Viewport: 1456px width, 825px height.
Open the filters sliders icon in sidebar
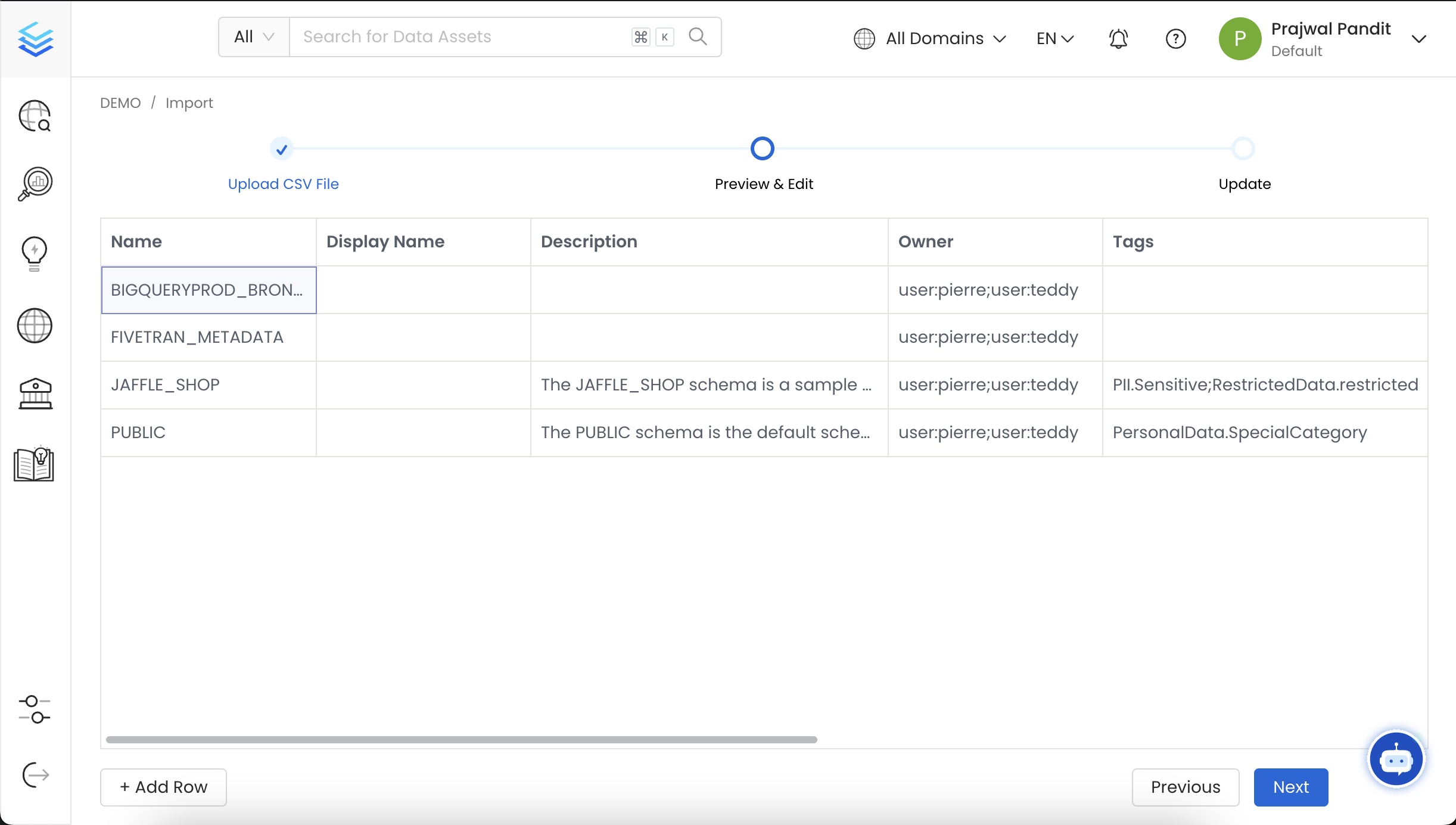(34, 710)
